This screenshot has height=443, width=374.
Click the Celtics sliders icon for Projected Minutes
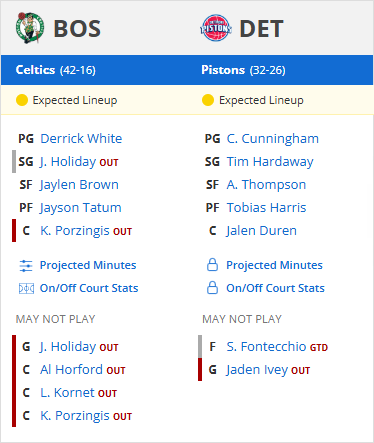[x=26, y=266]
